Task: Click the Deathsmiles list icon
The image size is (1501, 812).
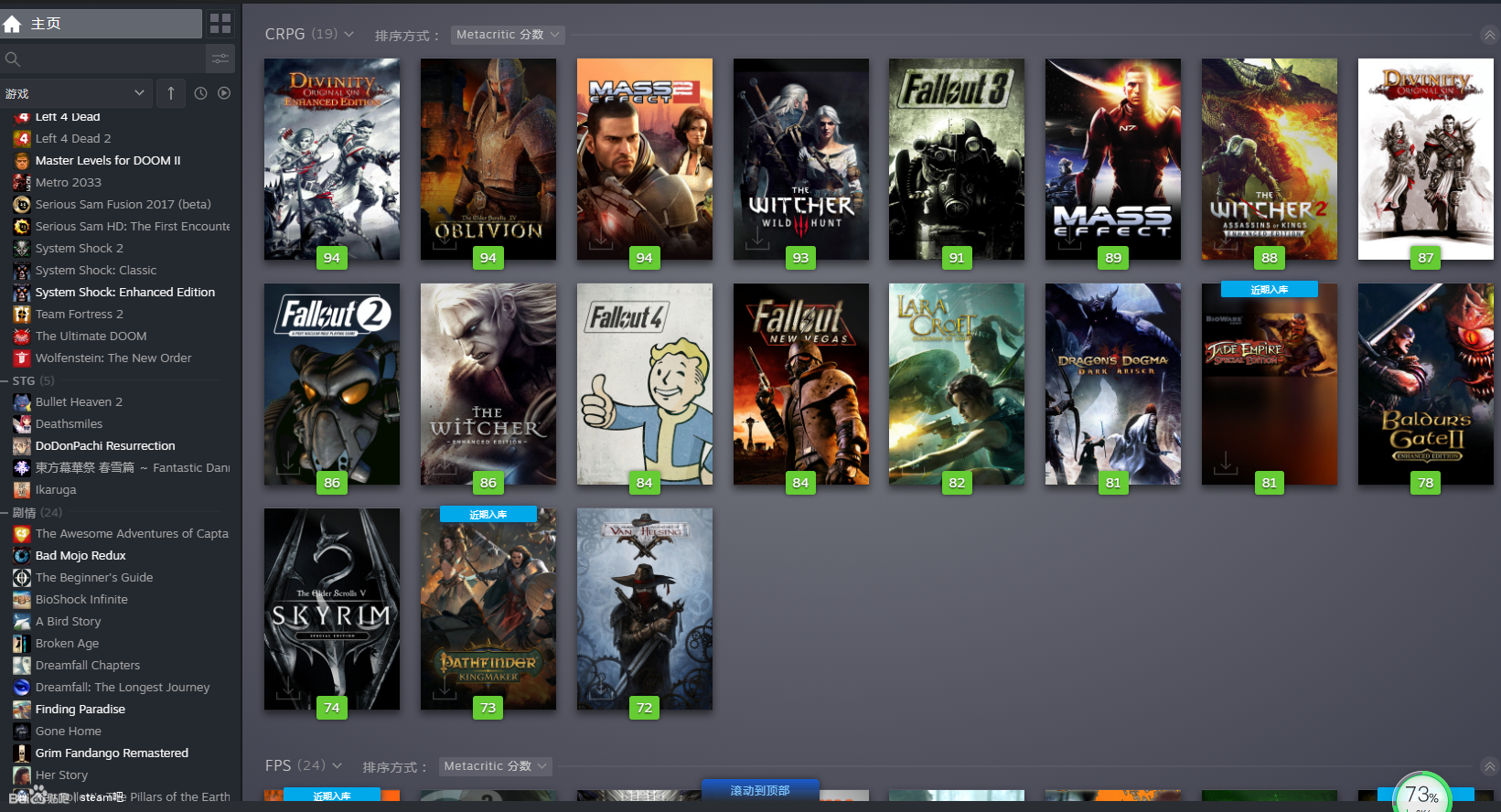Action: point(22,423)
